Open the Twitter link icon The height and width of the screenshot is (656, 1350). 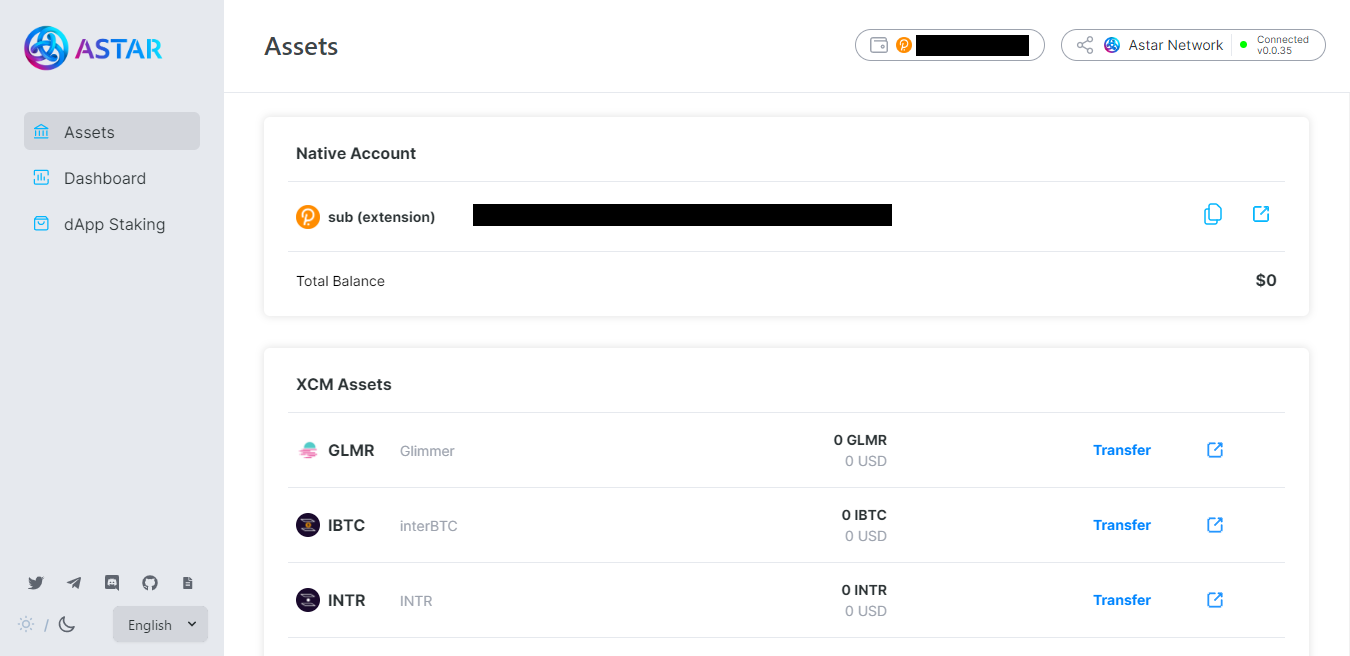pyautogui.click(x=36, y=583)
